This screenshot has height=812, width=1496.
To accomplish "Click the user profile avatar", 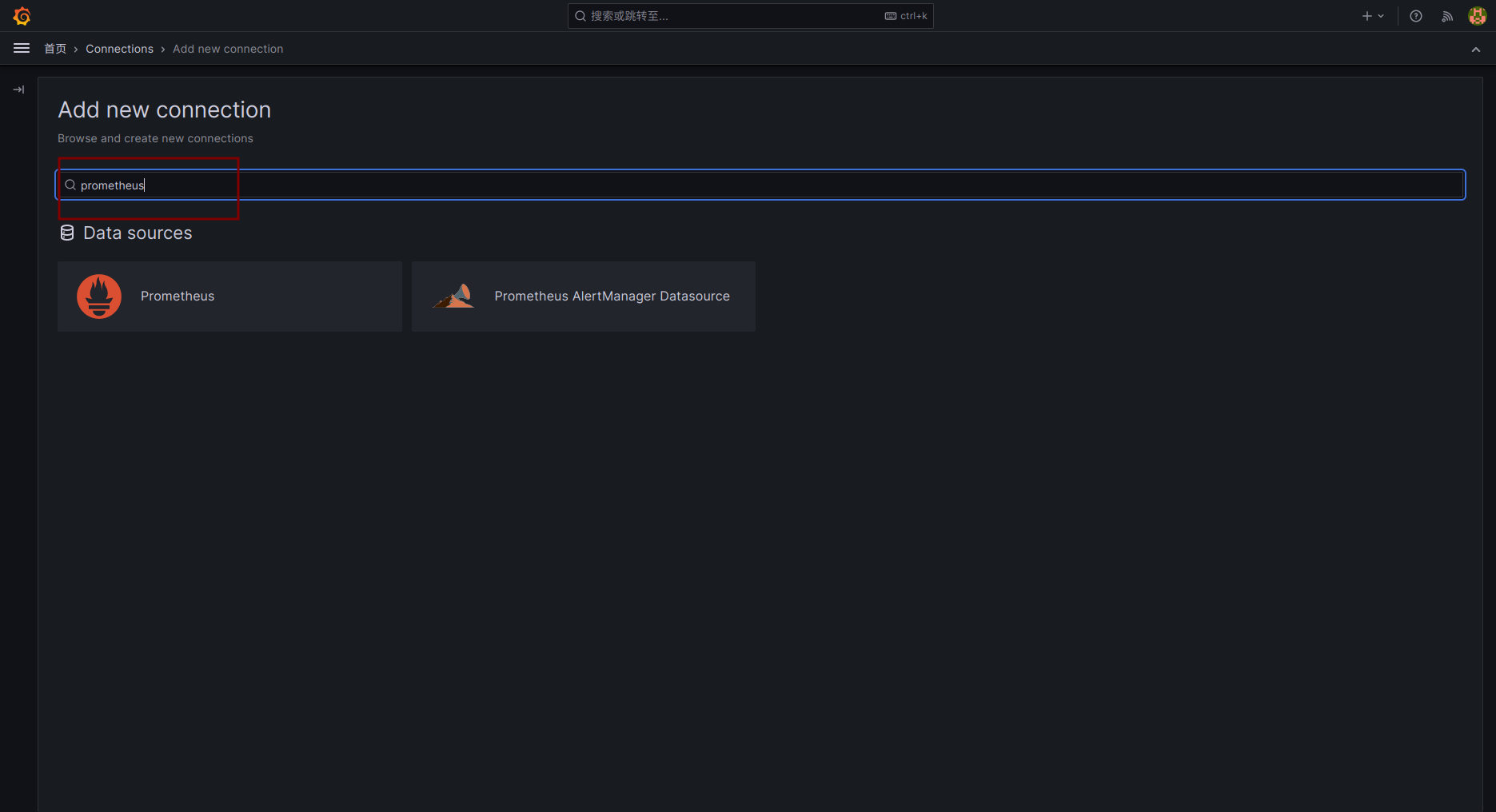I will point(1477,16).
